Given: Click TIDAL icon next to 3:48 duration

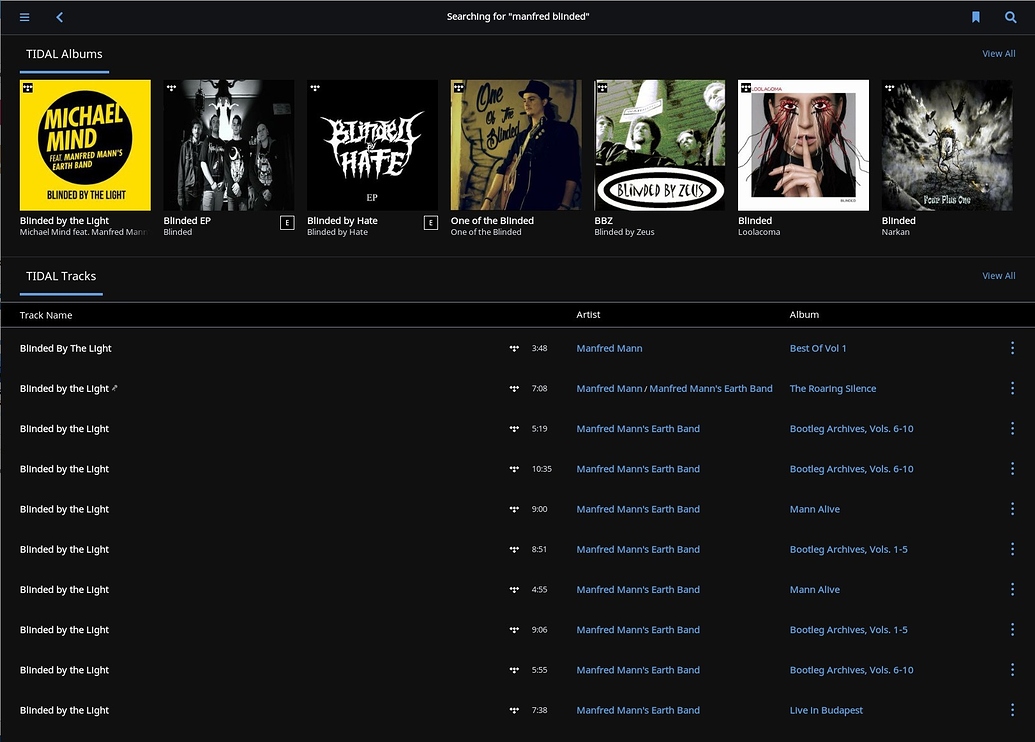Looking at the screenshot, I should click(514, 349).
